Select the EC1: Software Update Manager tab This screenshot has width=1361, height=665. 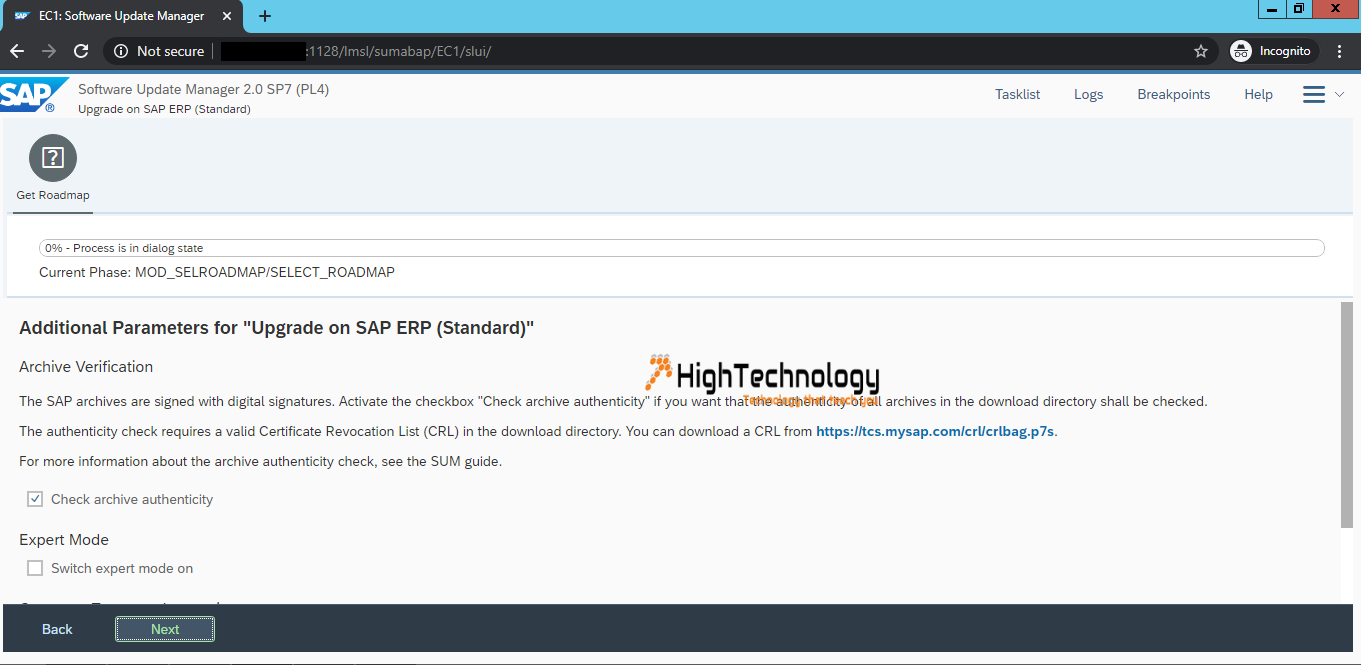coord(122,16)
